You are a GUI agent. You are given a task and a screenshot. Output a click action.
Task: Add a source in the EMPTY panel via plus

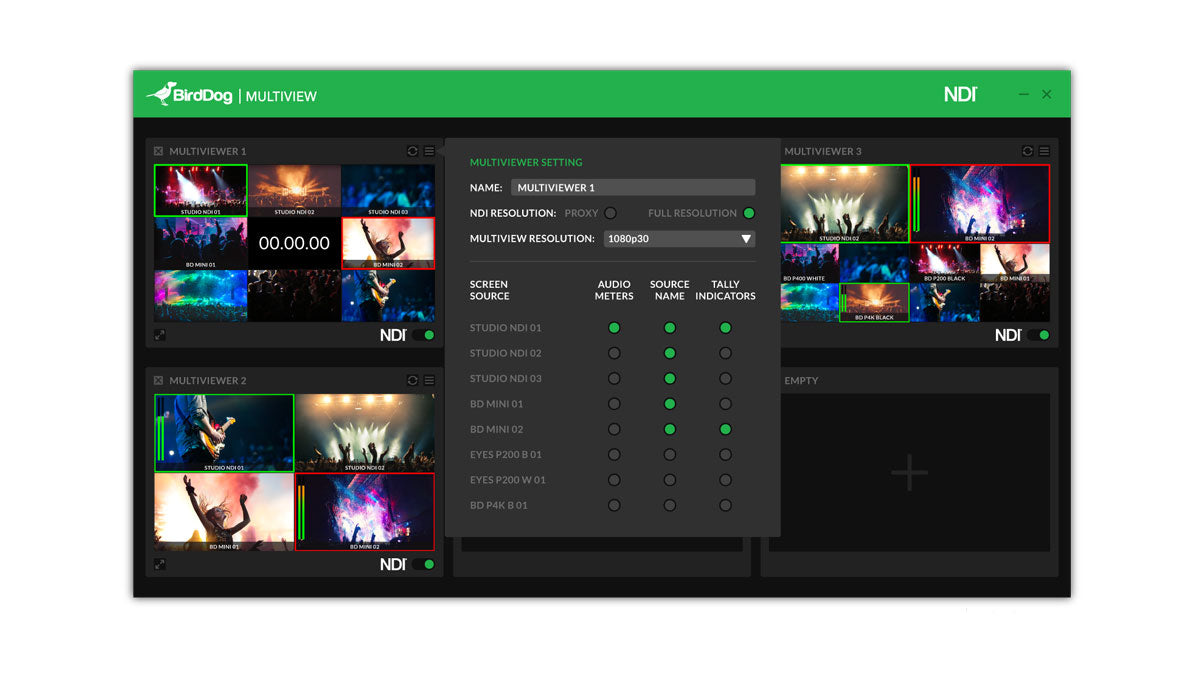coord(909,471)
